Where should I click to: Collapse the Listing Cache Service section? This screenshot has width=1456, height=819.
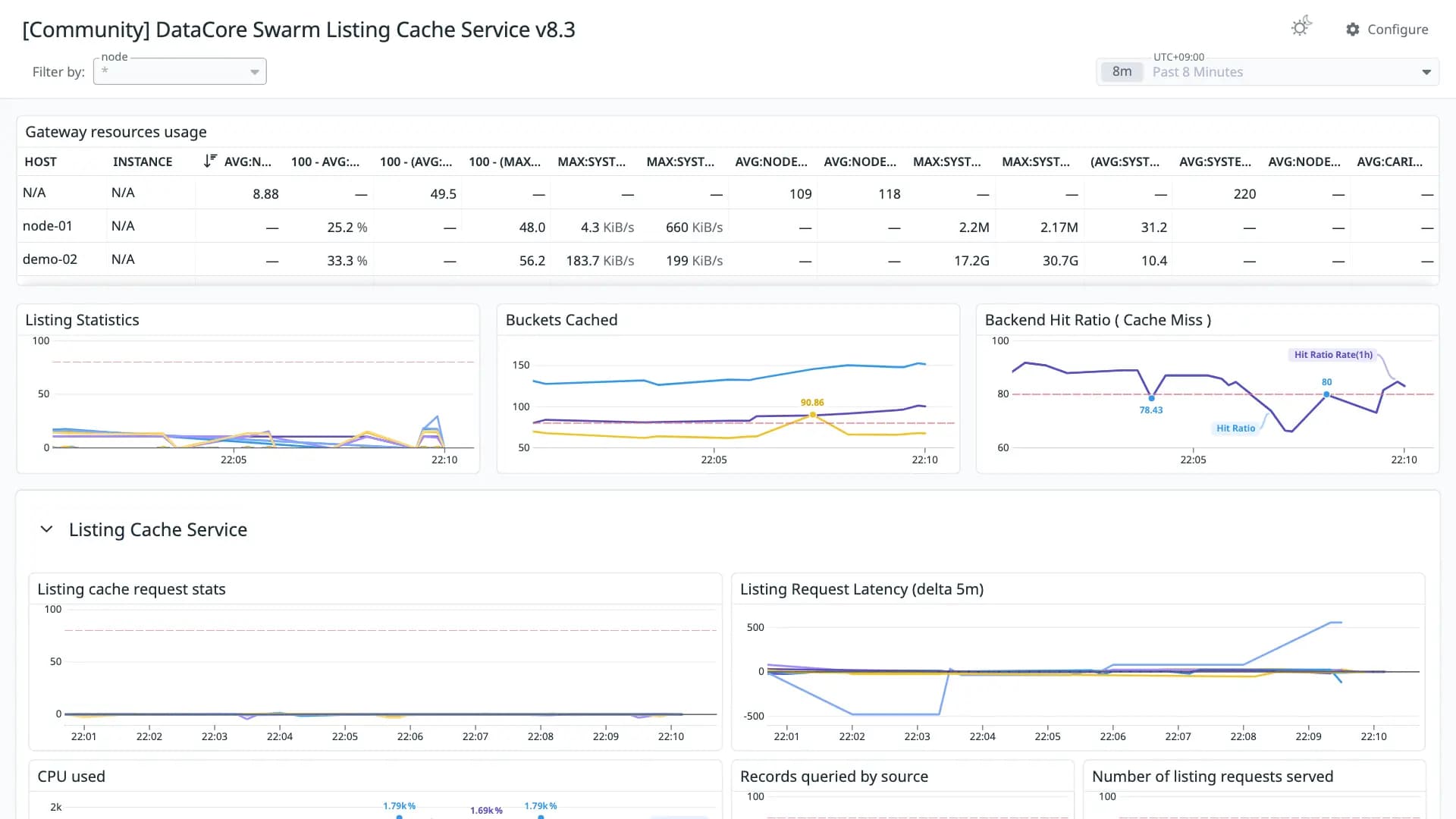pyautogui.click(x=46, y=529)
